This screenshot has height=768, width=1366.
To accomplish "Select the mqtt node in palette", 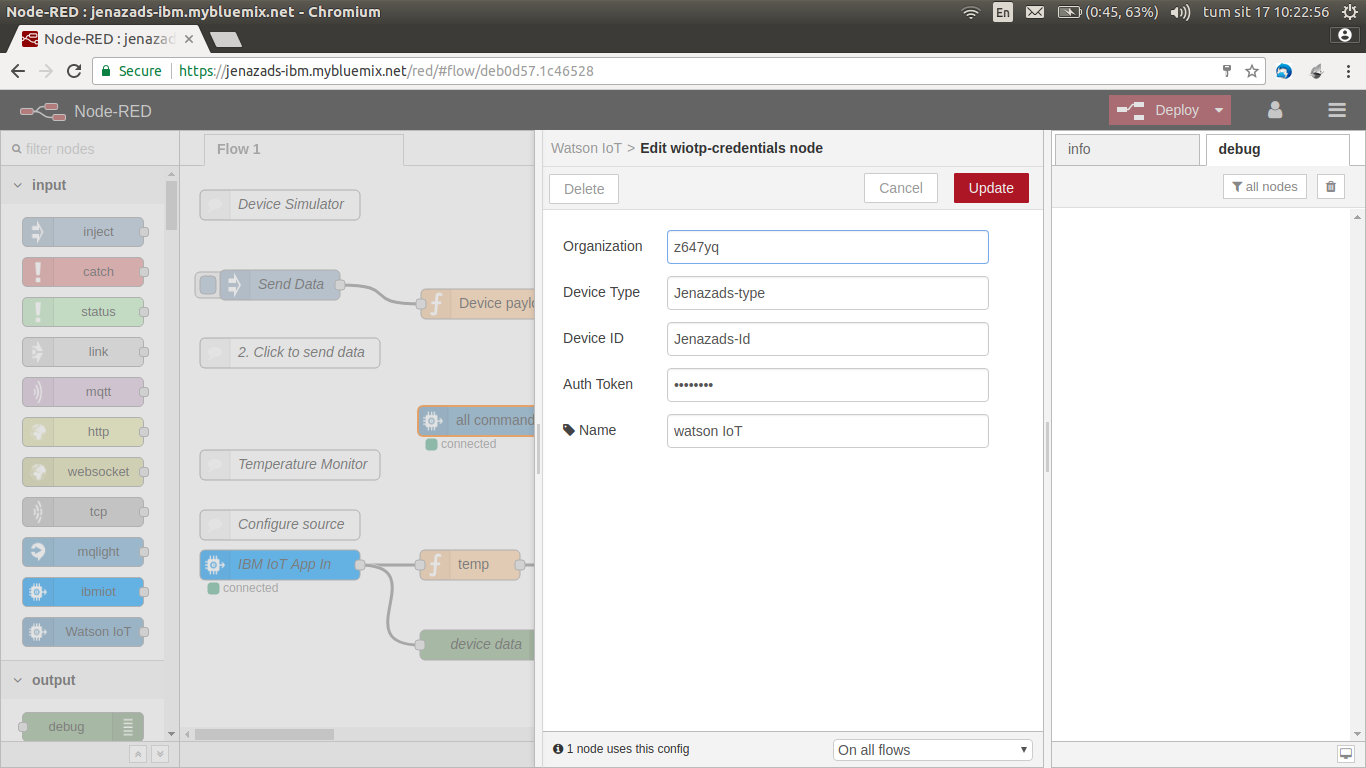I will coord(83,392).
